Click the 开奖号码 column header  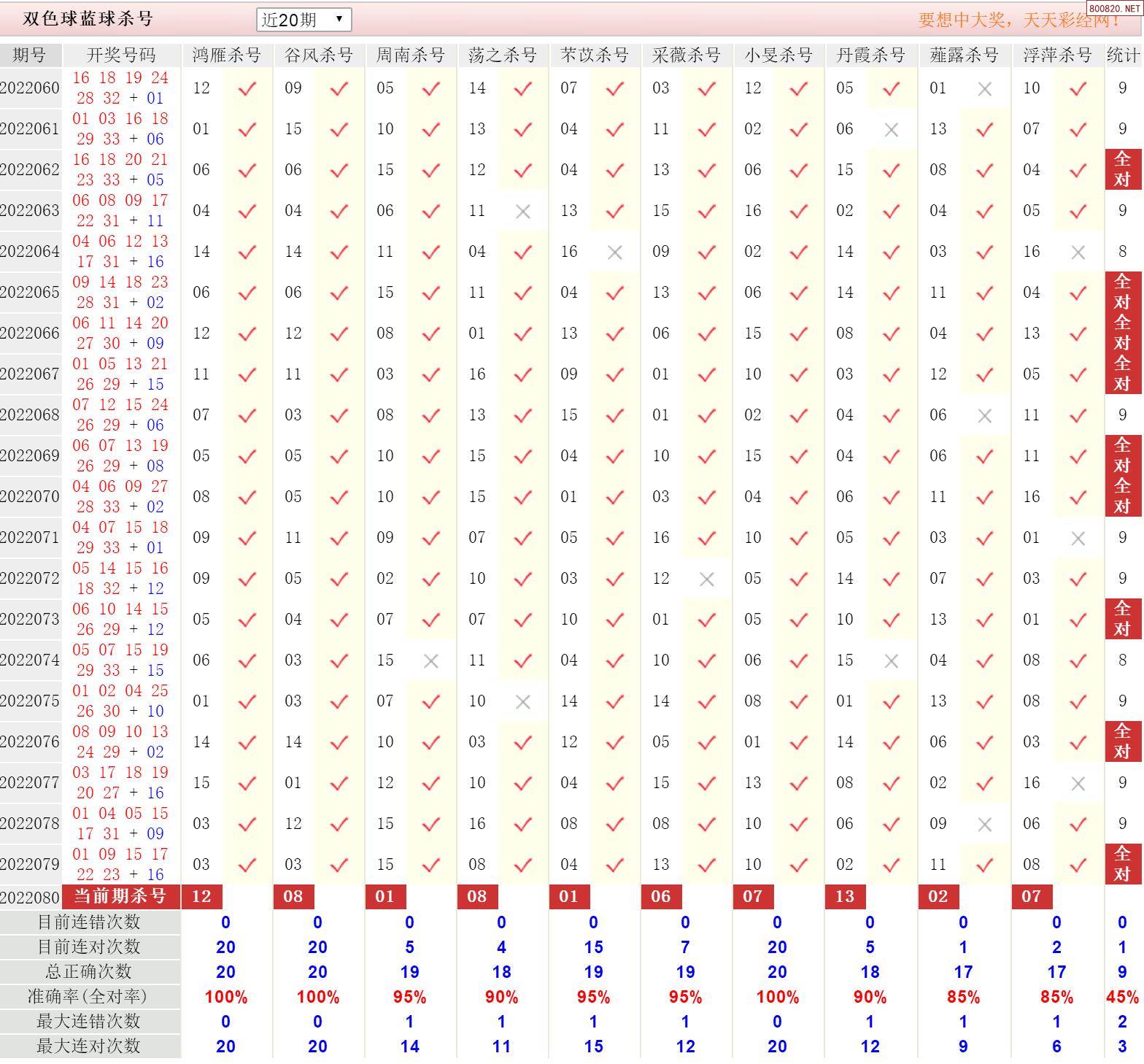point(121,55)
